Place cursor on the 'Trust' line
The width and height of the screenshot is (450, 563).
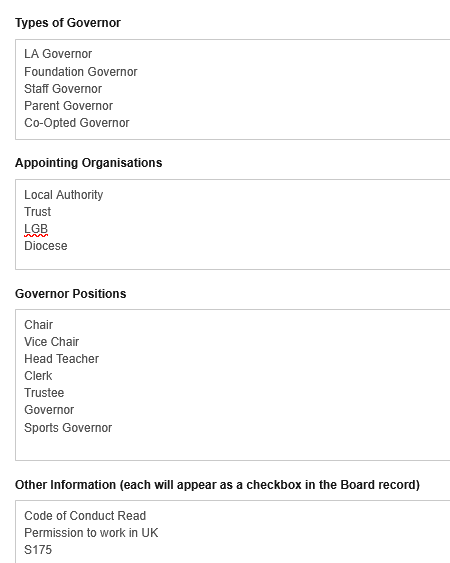coord(37,212)
